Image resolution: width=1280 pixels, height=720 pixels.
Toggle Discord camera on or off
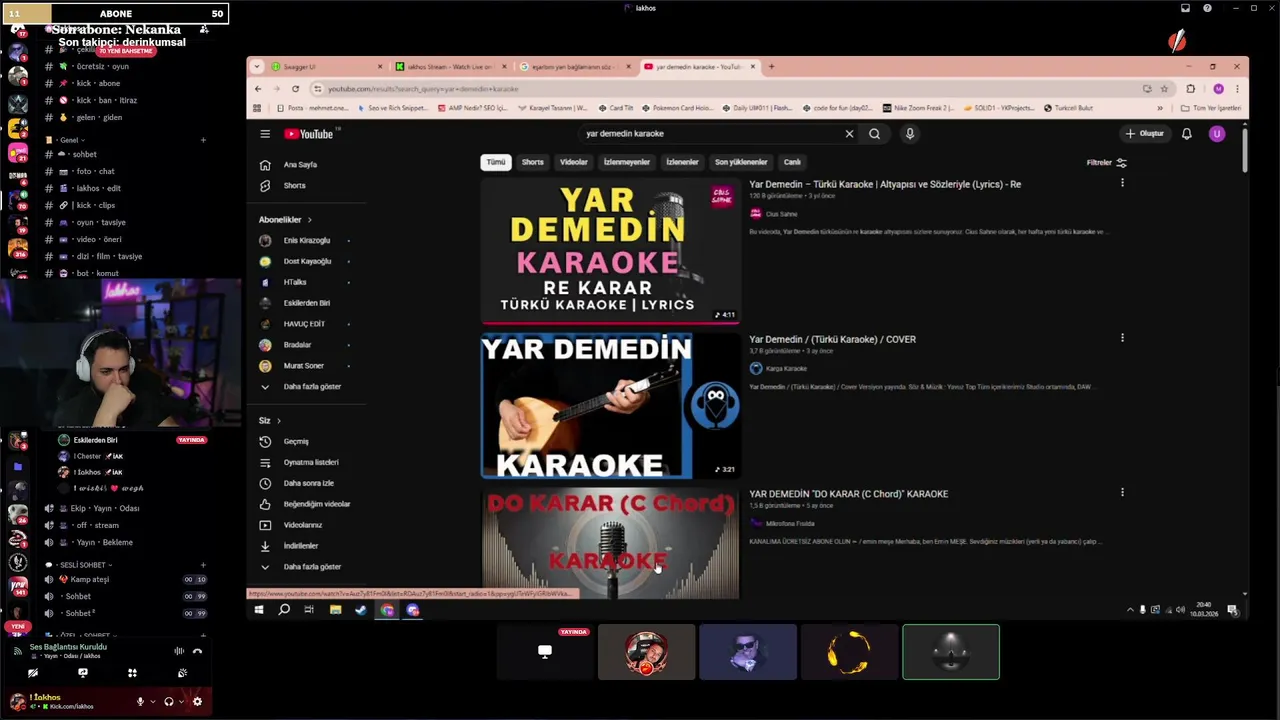(x=33, y=673)
